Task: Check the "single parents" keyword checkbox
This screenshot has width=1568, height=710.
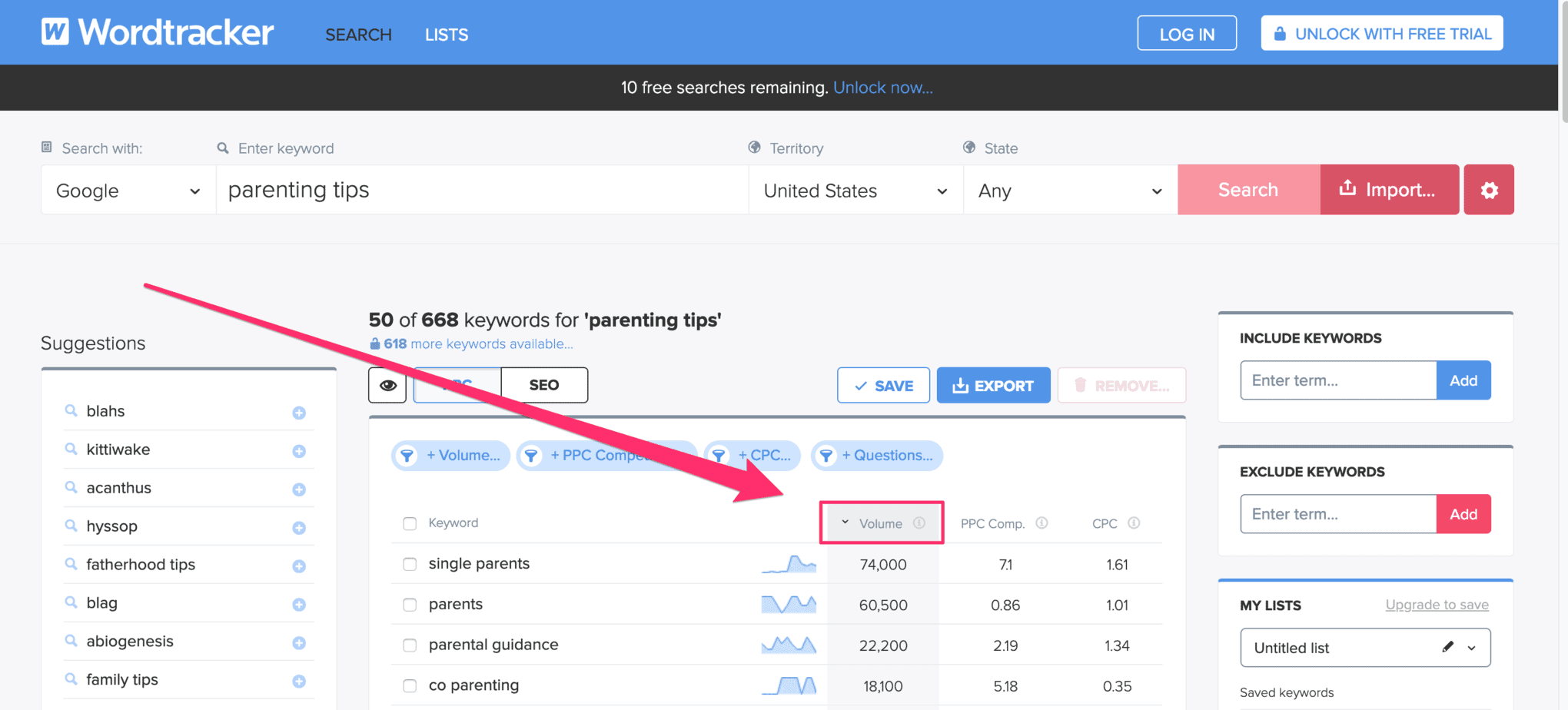Action: 410,563
